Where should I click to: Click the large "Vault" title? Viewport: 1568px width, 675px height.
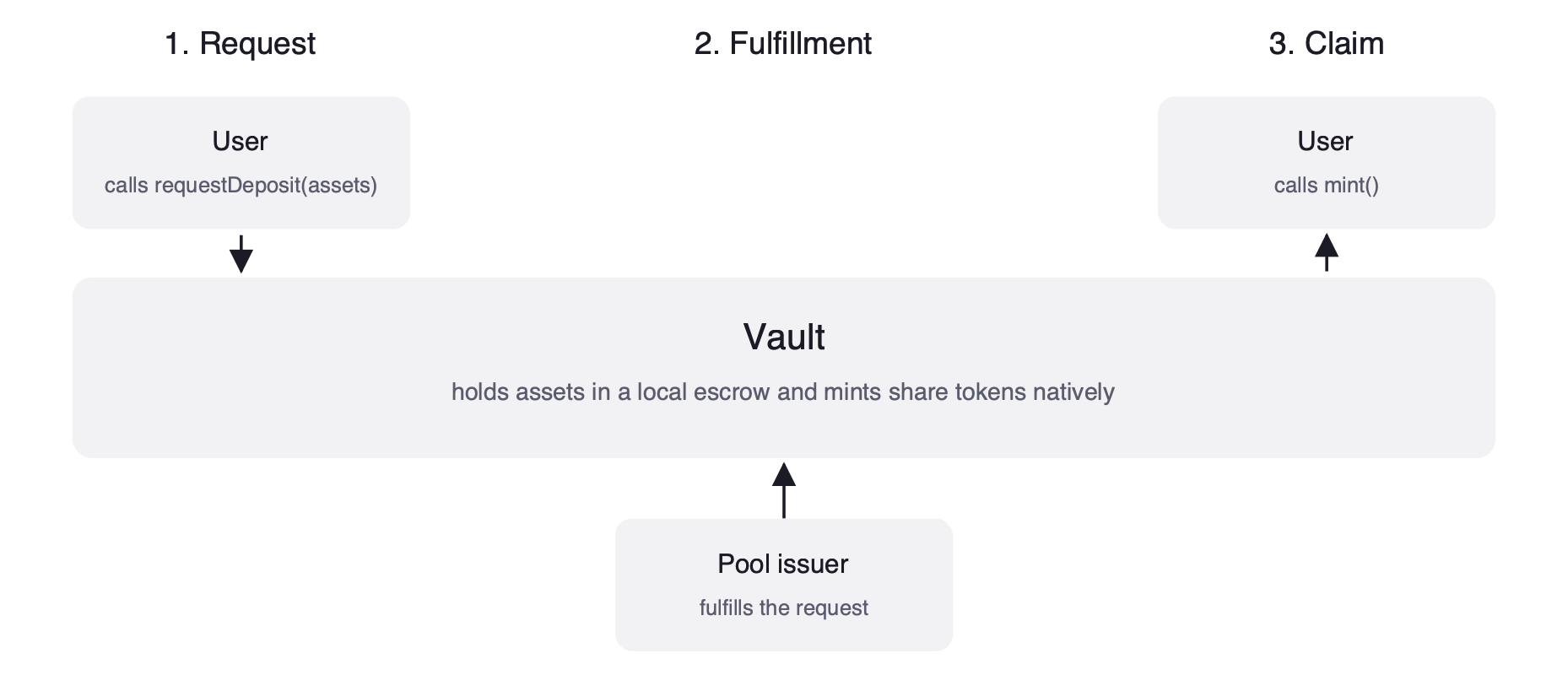(x=784, y=337)
